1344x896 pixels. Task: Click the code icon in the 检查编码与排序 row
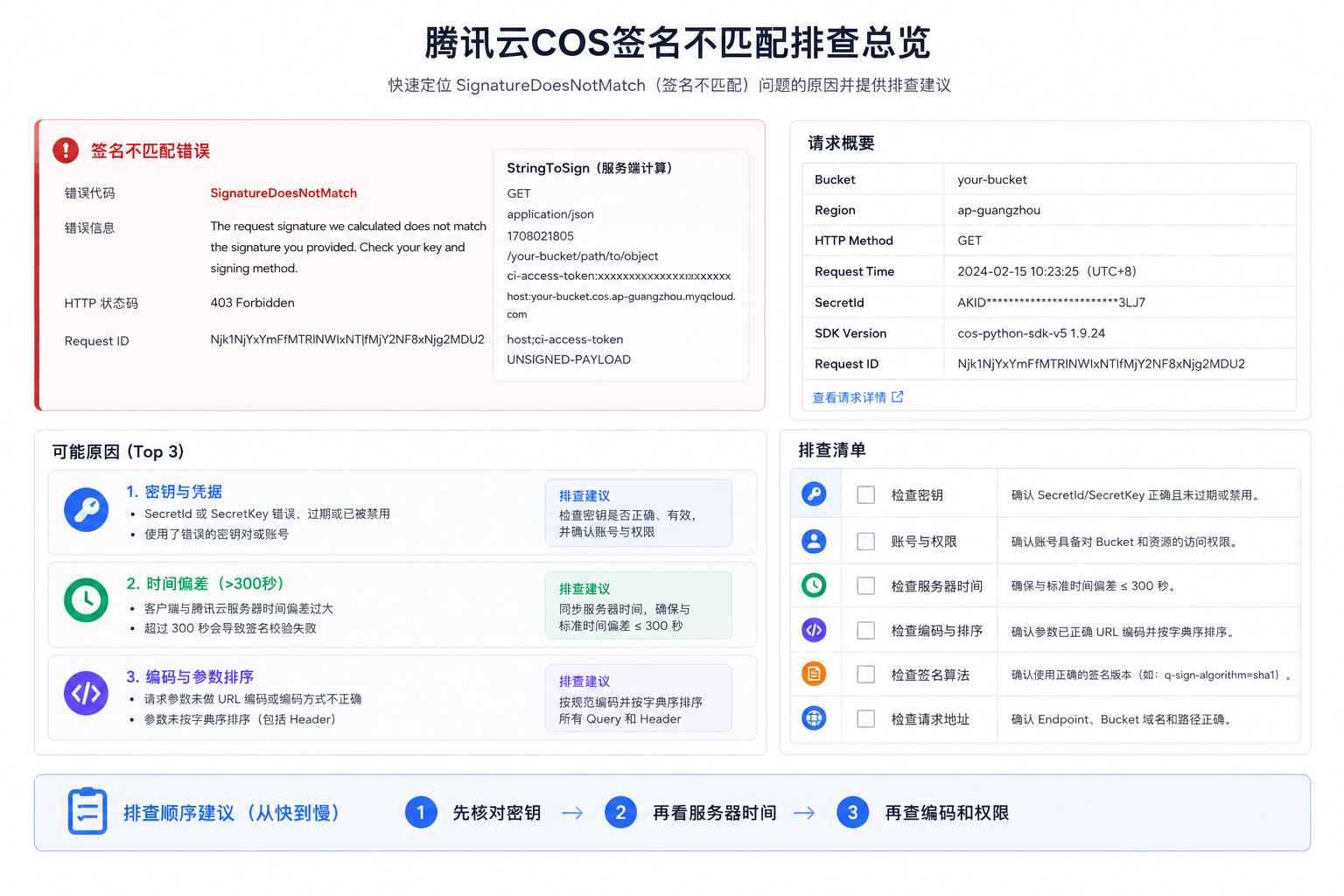click(x=814, y=630)
